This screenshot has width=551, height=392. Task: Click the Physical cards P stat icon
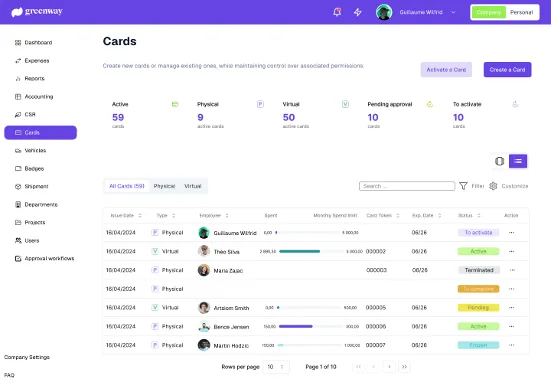pos(260,104)
